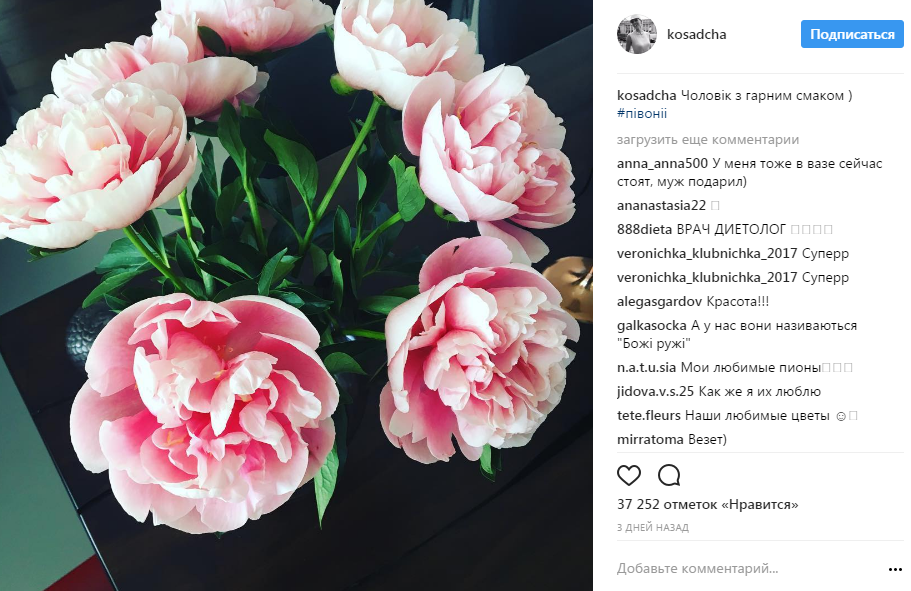Open the three-dots more options menu
The height and width of the screenshot is (591, 911).
pos(895,569)
